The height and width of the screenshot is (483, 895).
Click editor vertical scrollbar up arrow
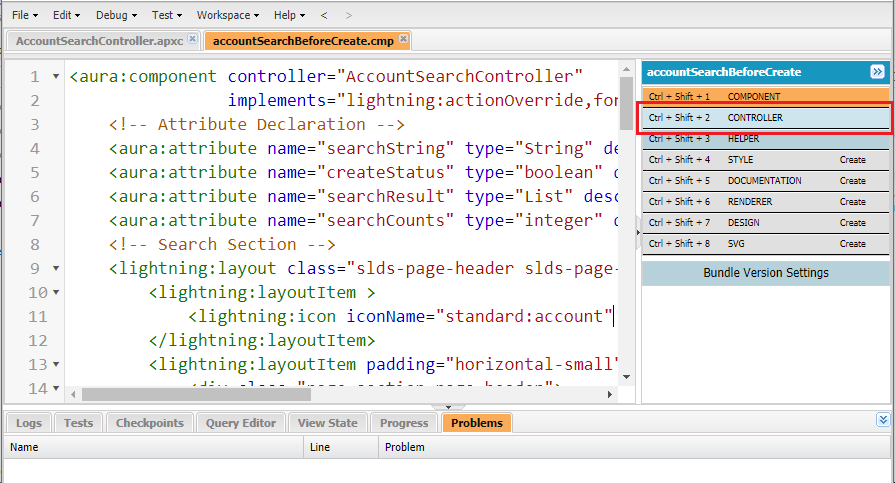(626, 69)
